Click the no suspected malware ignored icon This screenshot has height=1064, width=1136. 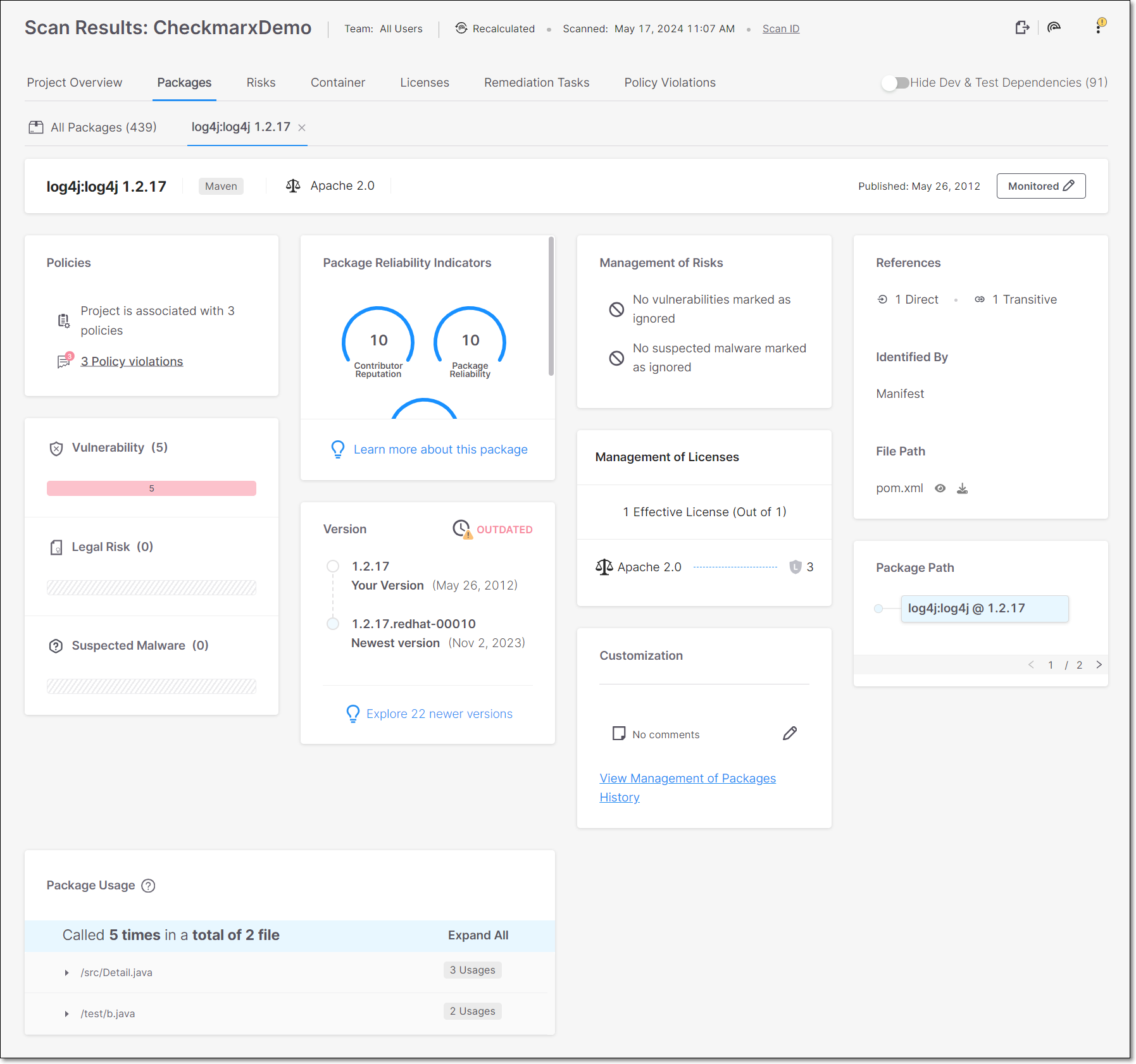(616, 358)
